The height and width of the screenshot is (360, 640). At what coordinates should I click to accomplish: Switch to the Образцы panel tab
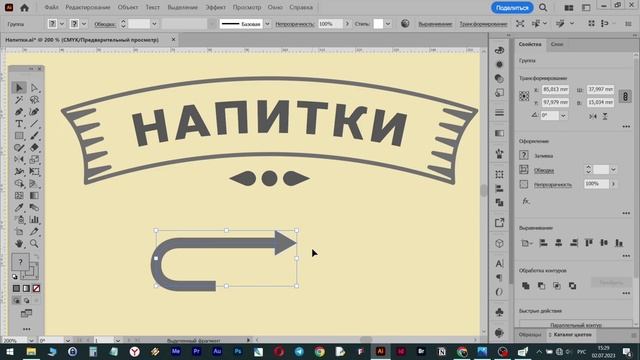coord(530,335)
